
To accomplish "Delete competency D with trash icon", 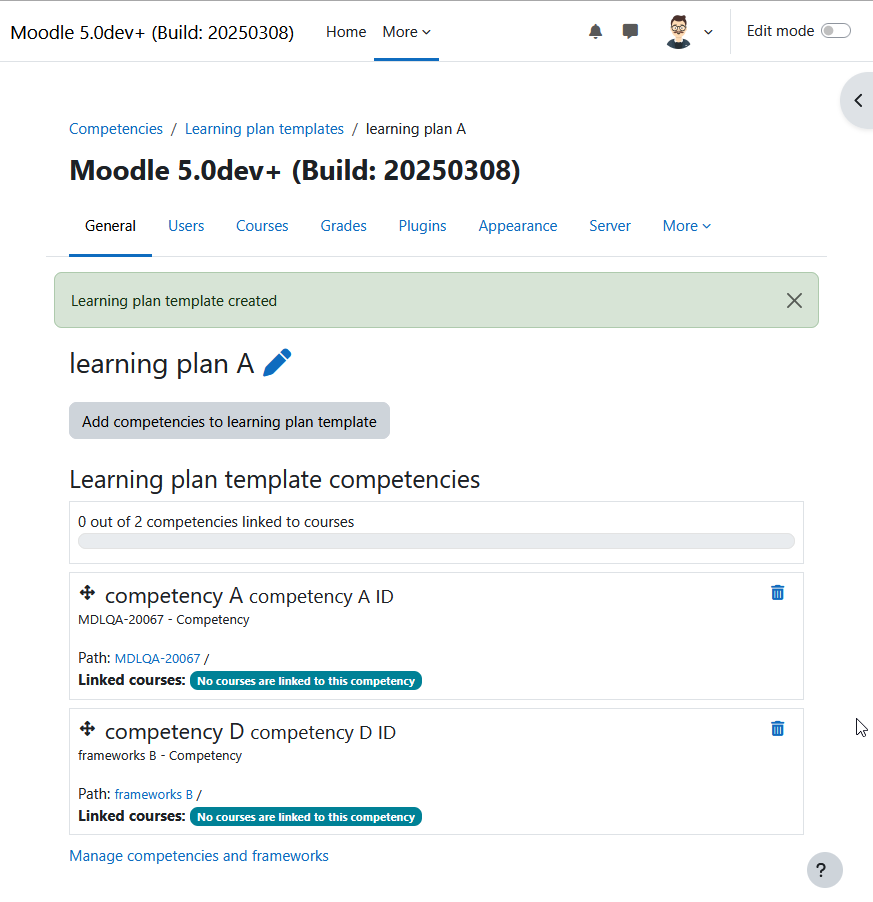I will click(778, 729).
